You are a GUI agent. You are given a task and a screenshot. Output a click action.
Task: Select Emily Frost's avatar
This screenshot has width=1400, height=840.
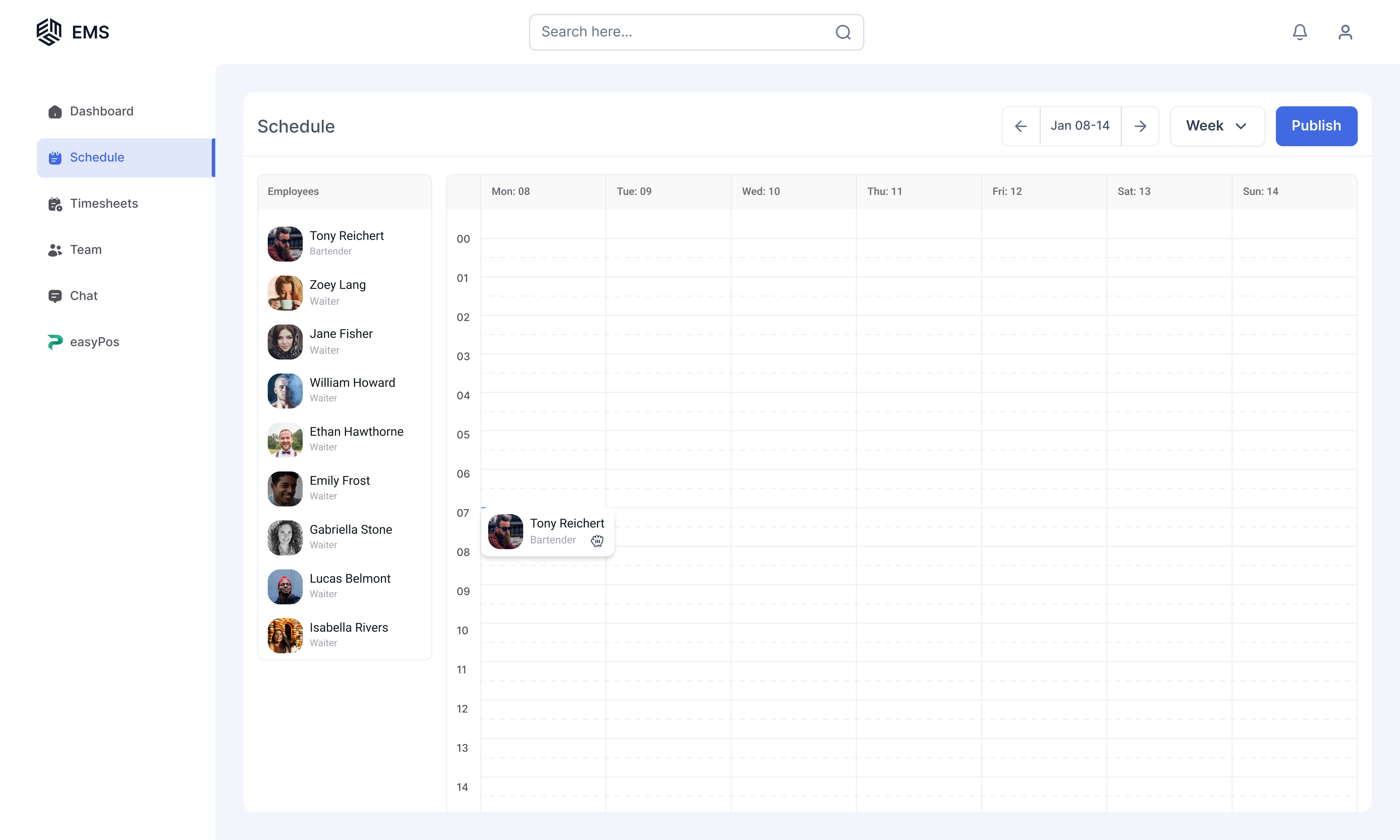point(285,489)
